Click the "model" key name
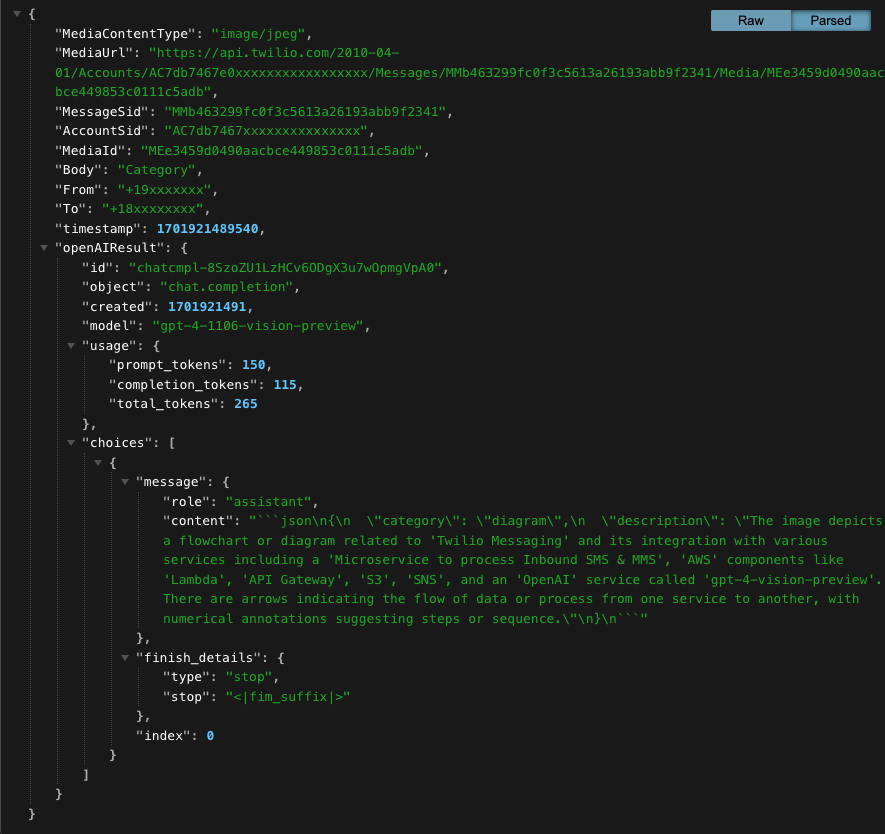Viewport: 885px width, 834px height. point(109,326)
